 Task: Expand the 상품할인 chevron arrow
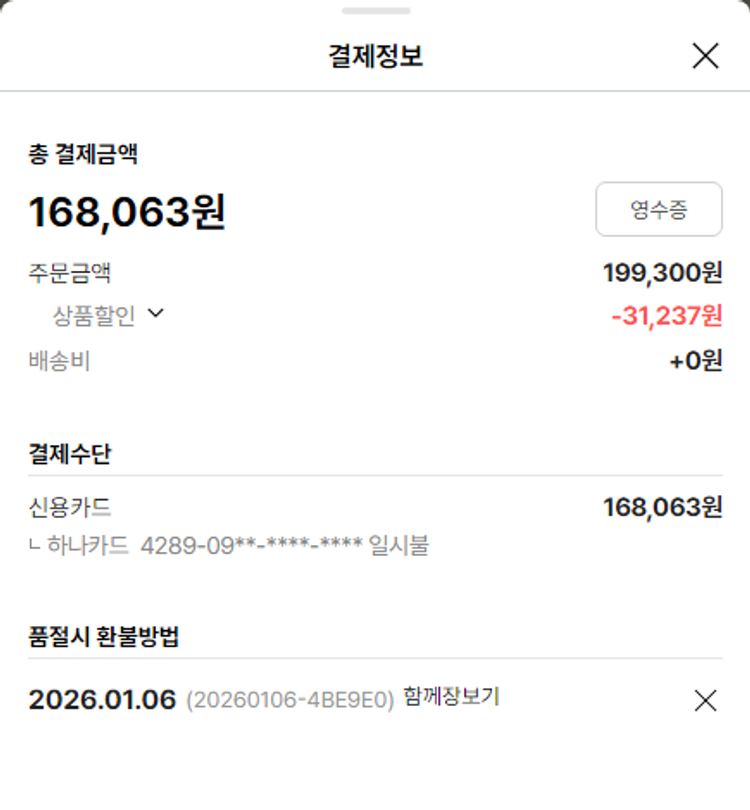click(155, 314)
